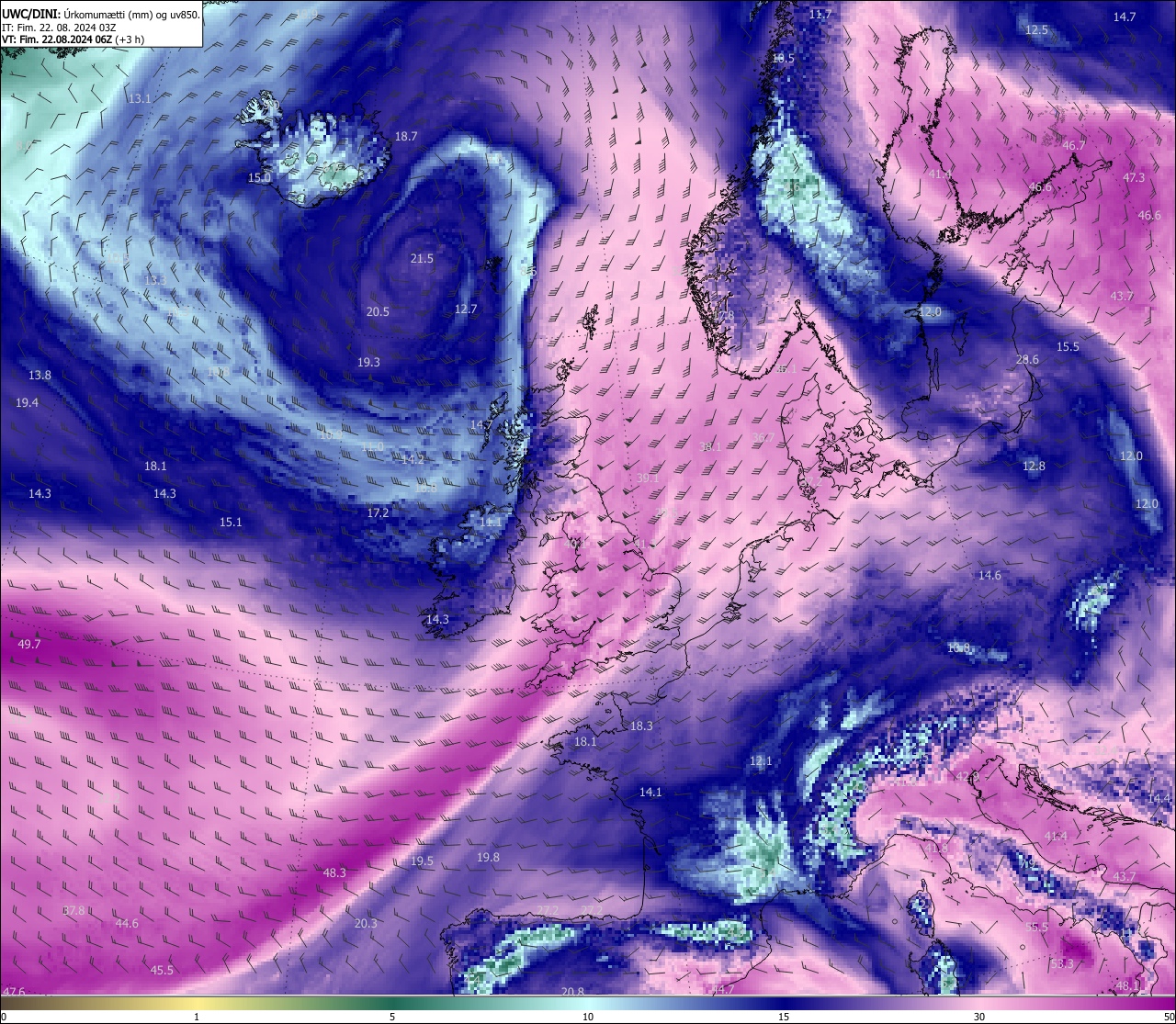Click the 13.1 value label
The height and width of the screenshot is (1024, 1176).
pos(140,98)
